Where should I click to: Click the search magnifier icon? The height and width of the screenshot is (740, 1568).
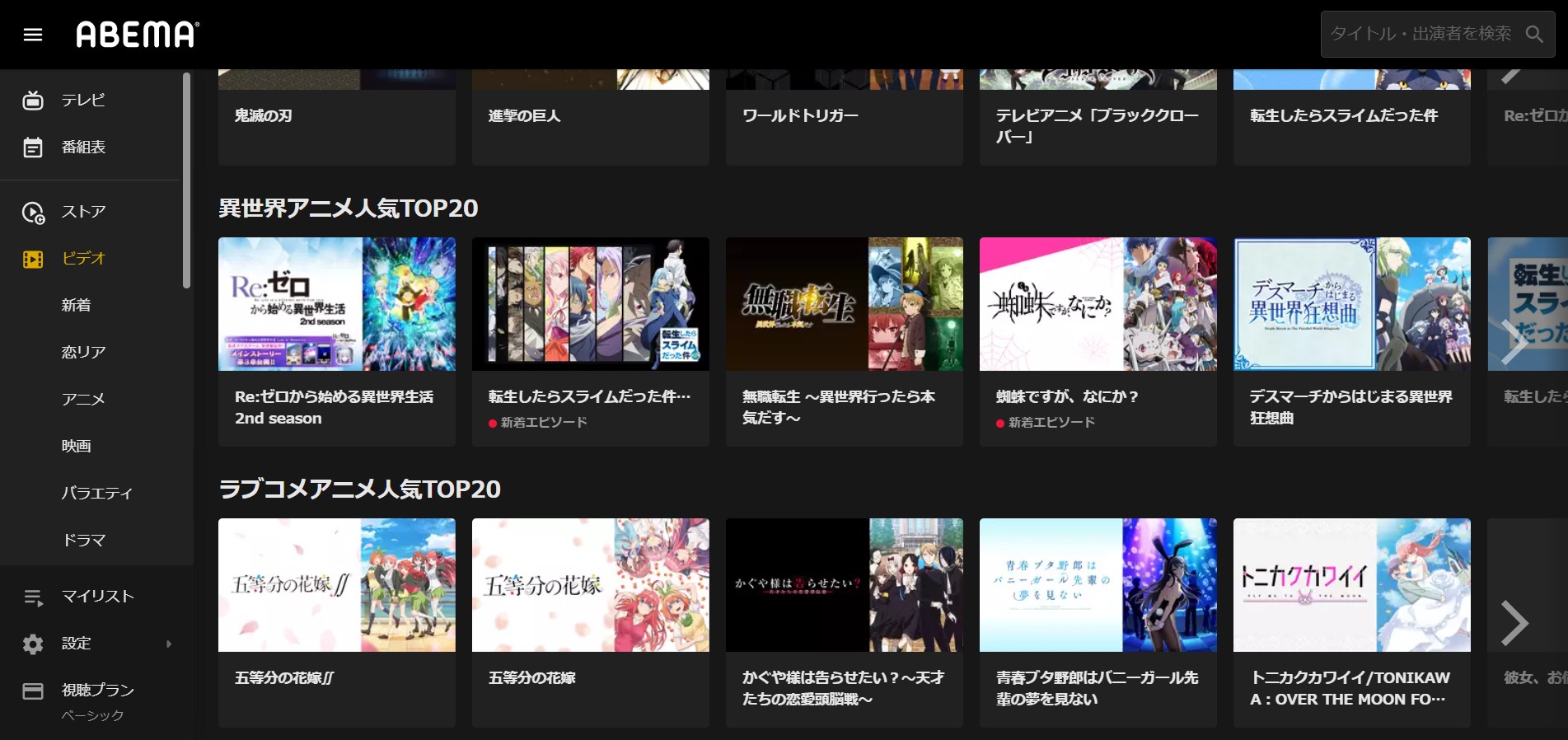point(1533,34)
